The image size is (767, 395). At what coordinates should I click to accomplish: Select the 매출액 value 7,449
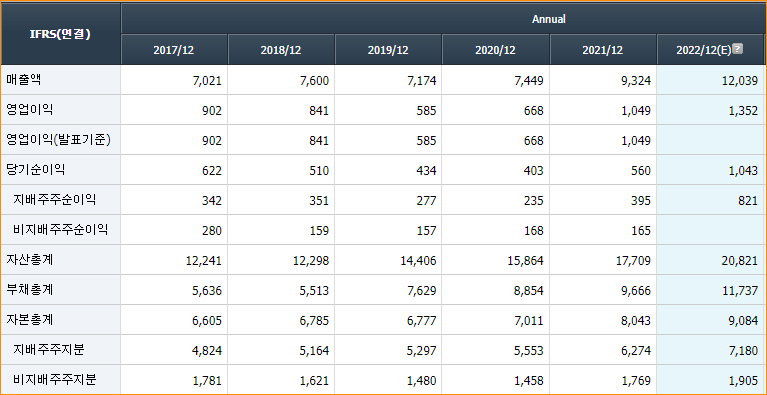(x=529, y=81)
